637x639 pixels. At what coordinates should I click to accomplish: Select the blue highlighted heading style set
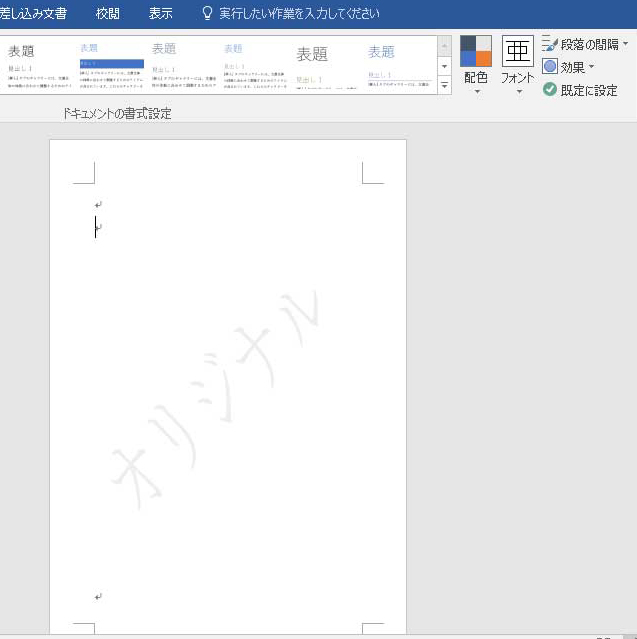pyautogui.click(x=111, y=65)
